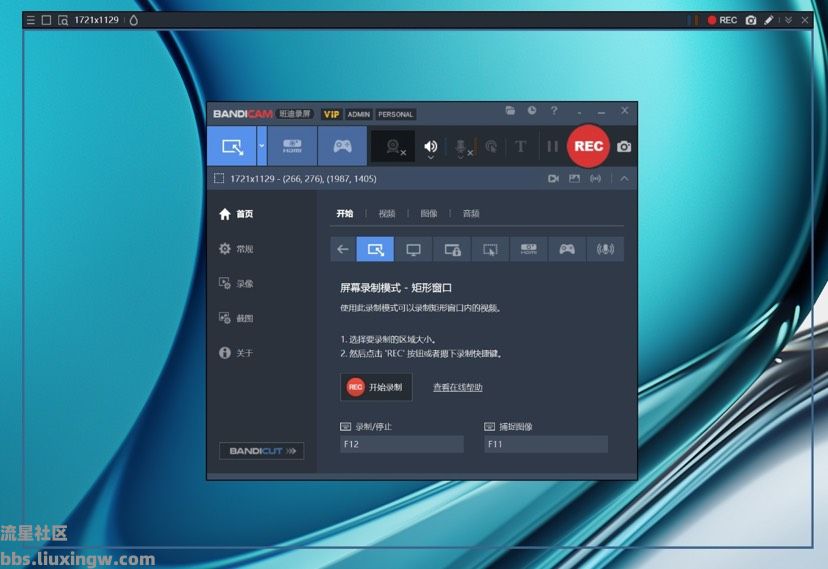The width and height of the screenshot is (828, 569).
Task: Toggle the webcam overlay icon
Action: (x=394, y=147)
